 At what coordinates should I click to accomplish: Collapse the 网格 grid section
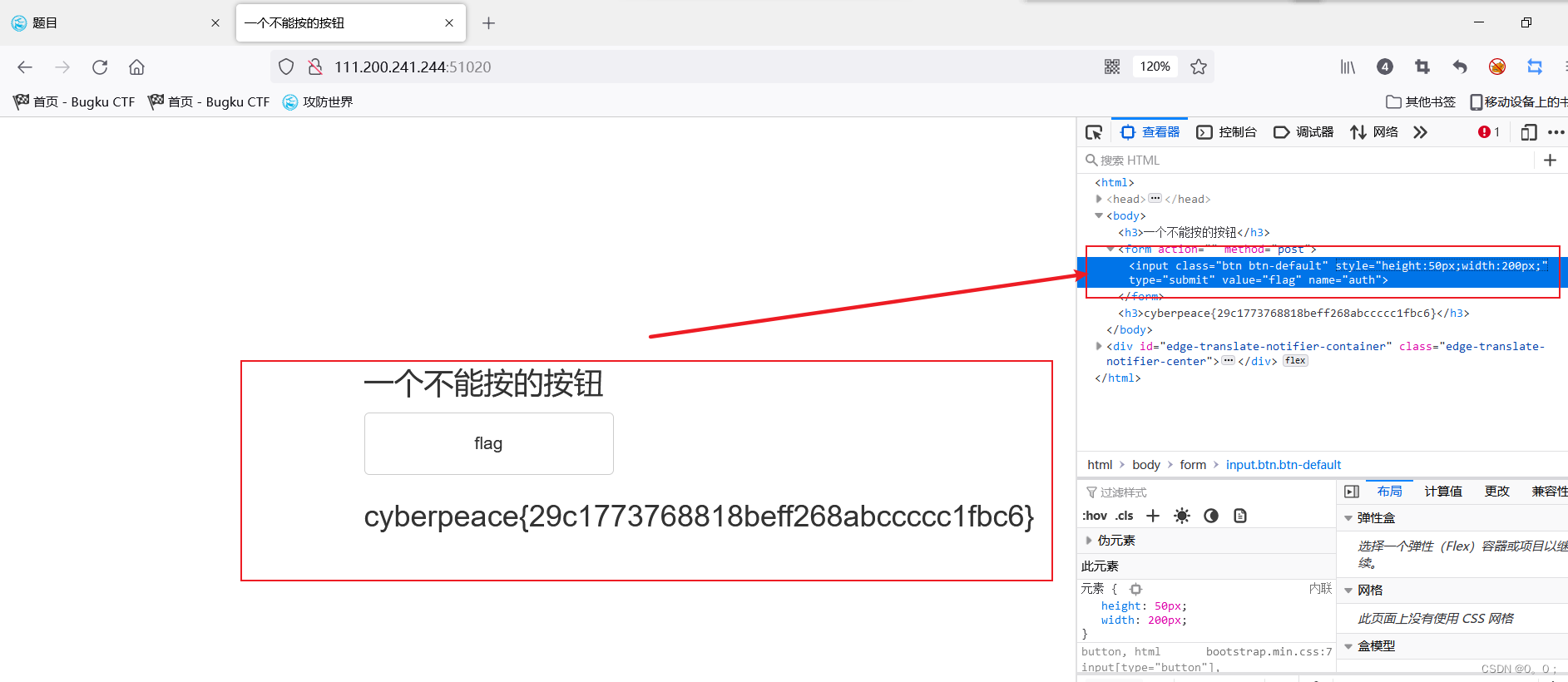point(1348,591)
